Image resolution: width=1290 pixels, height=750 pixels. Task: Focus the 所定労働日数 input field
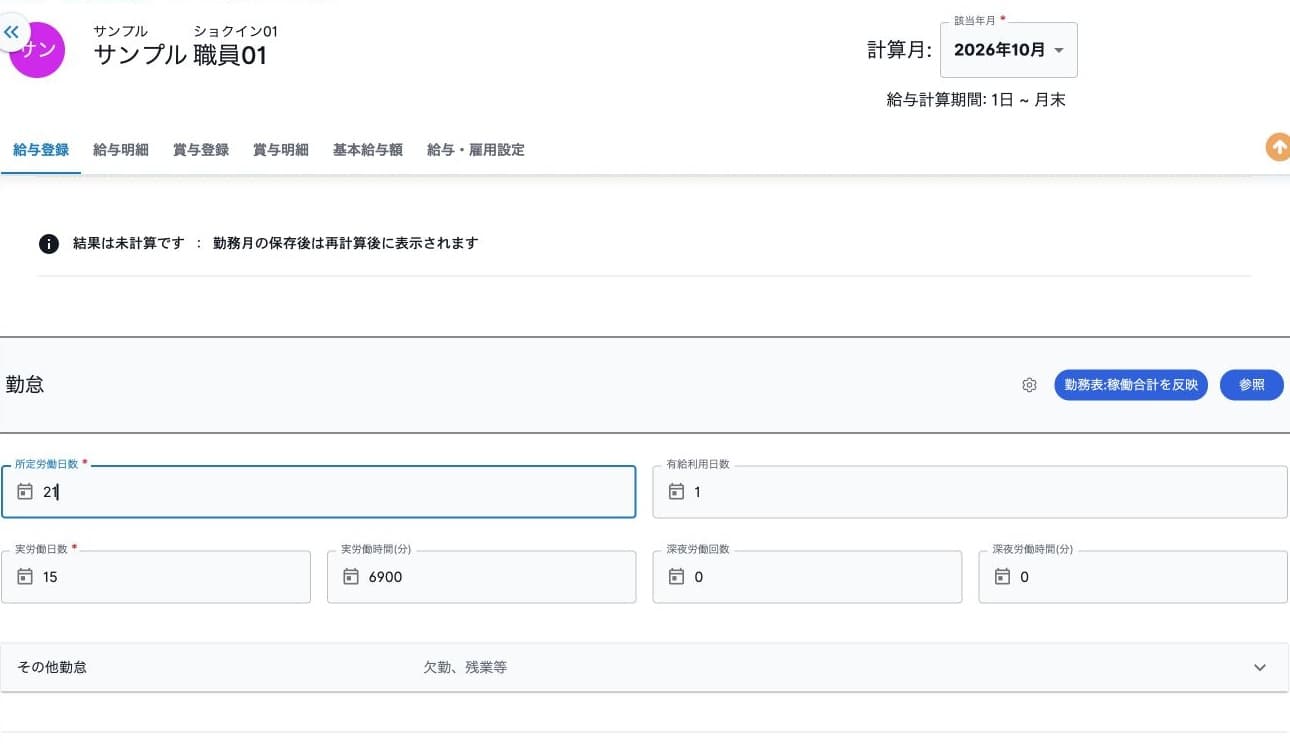(x=318, y=492)
